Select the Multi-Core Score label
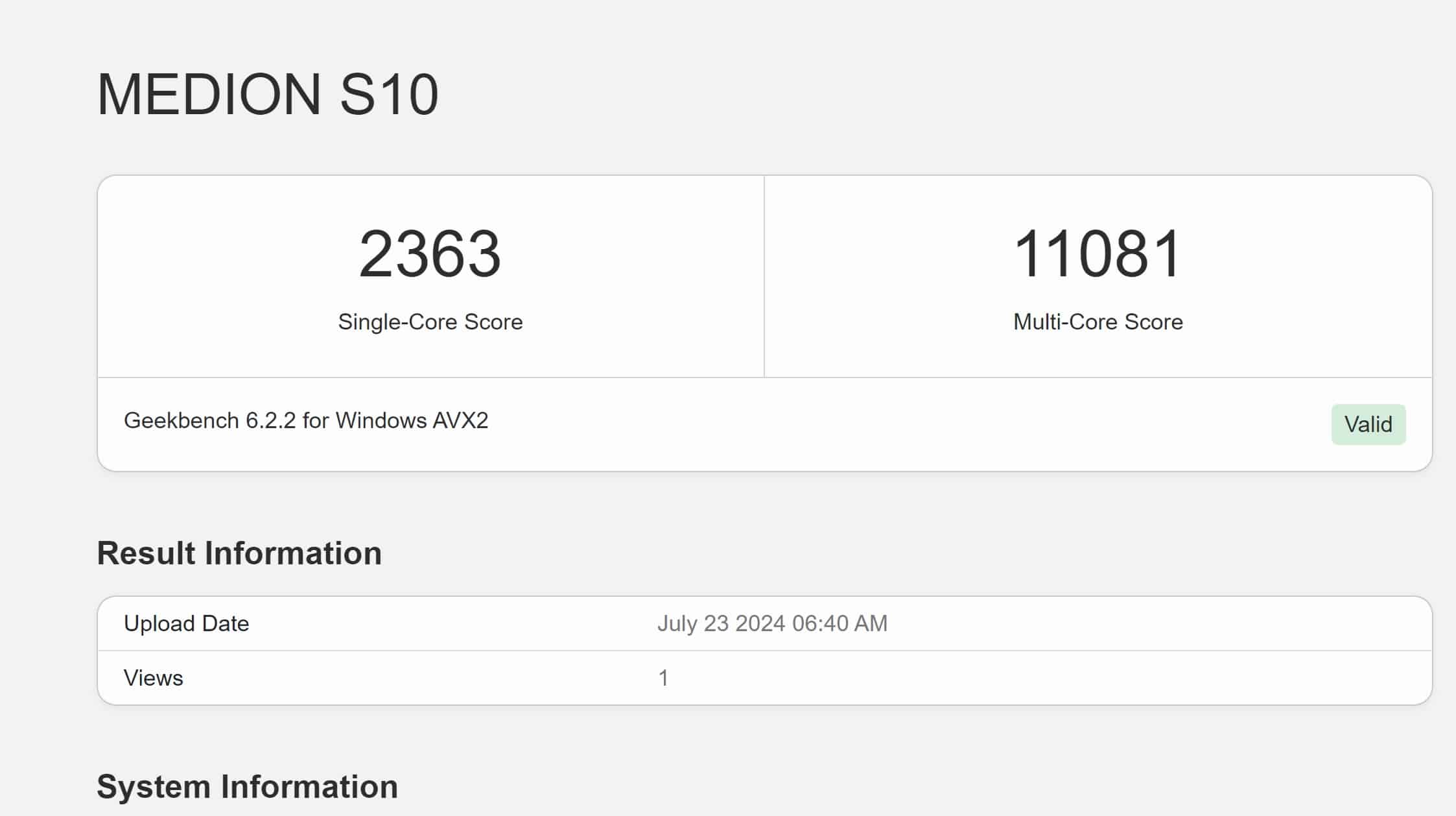 click(1098, 322)
